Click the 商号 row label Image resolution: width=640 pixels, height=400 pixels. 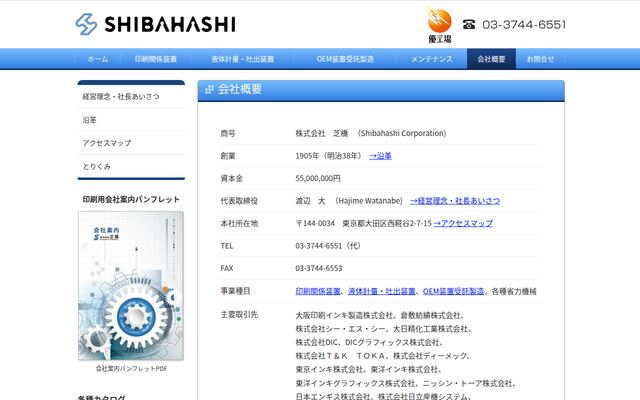[228, 133]
